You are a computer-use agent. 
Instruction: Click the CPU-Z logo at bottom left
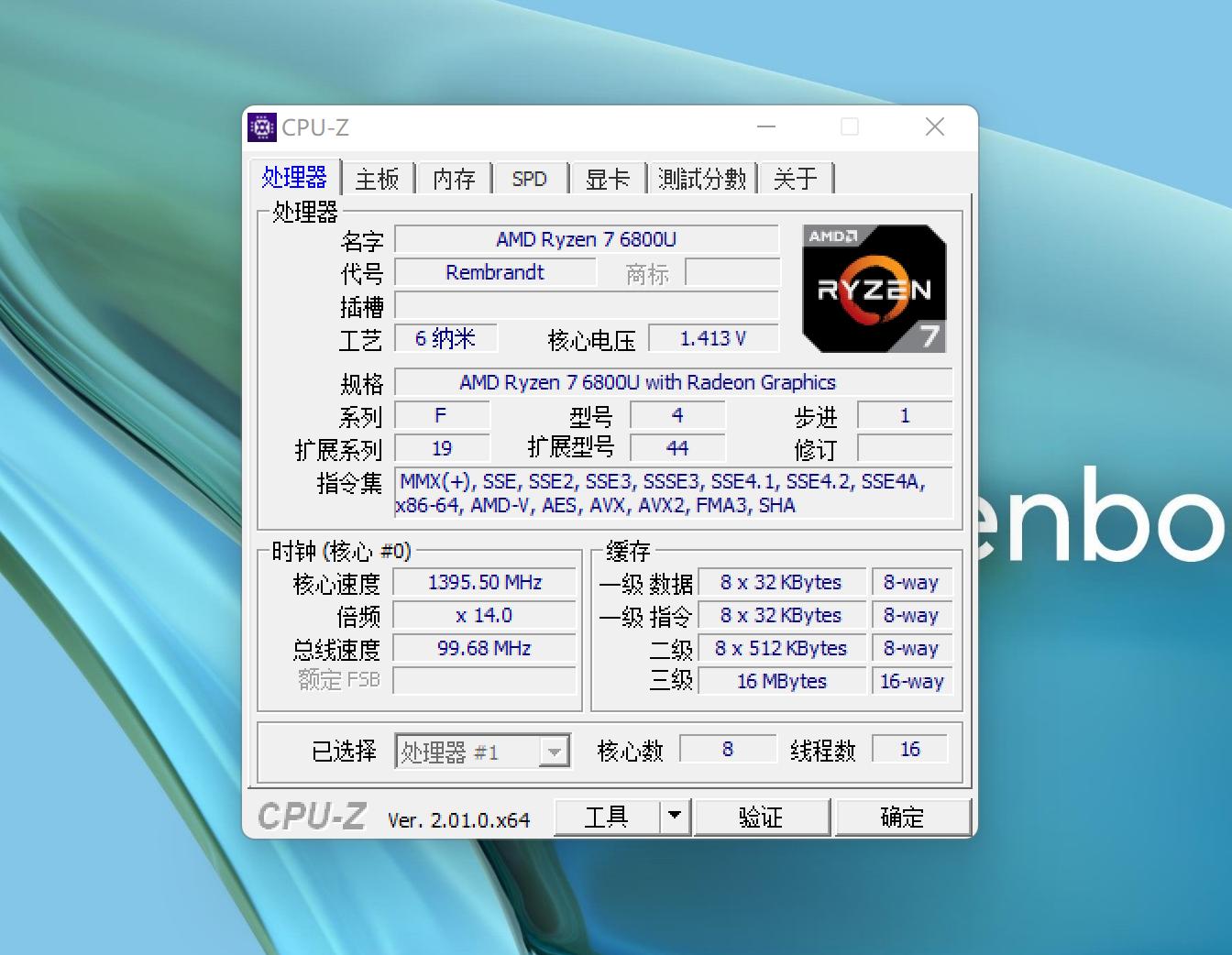[312, 816]
